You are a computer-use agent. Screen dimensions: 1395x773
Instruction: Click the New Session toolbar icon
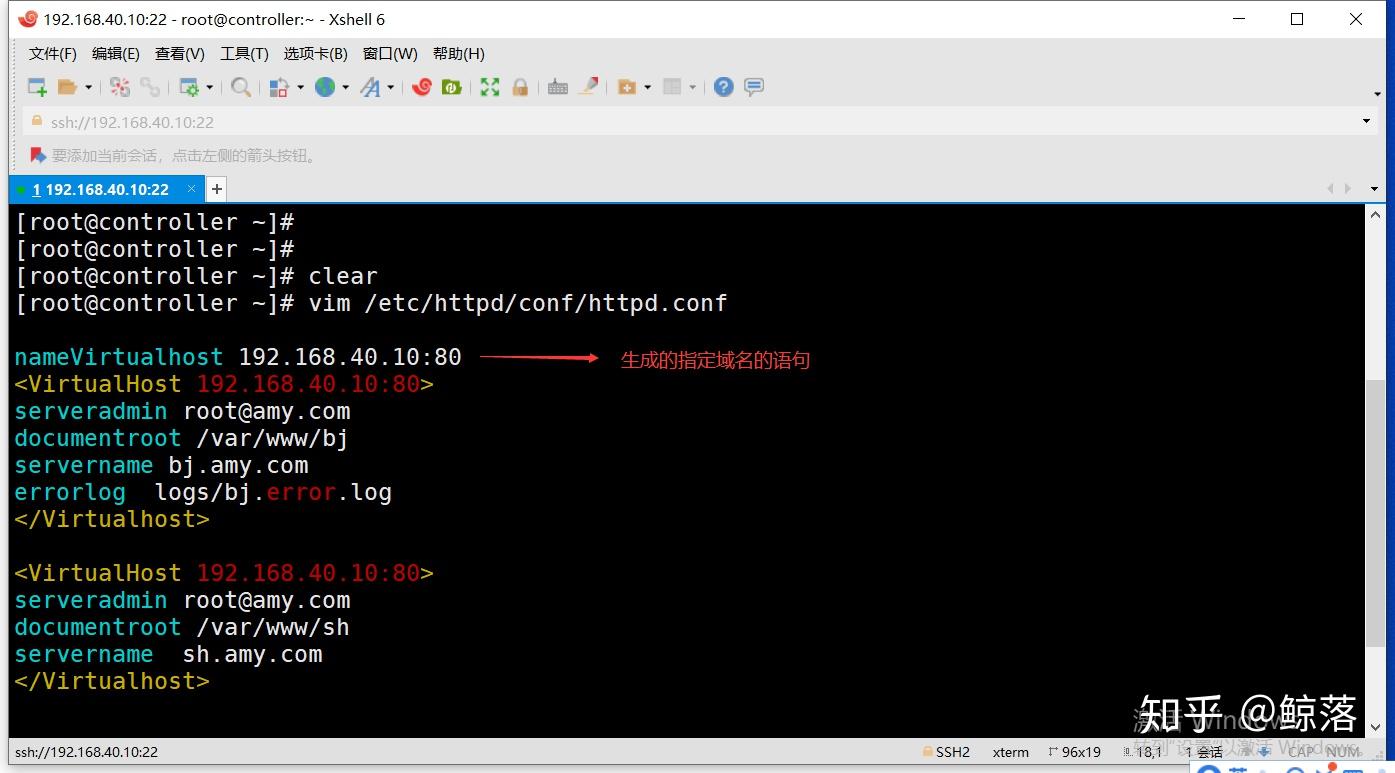click(37, 87)
